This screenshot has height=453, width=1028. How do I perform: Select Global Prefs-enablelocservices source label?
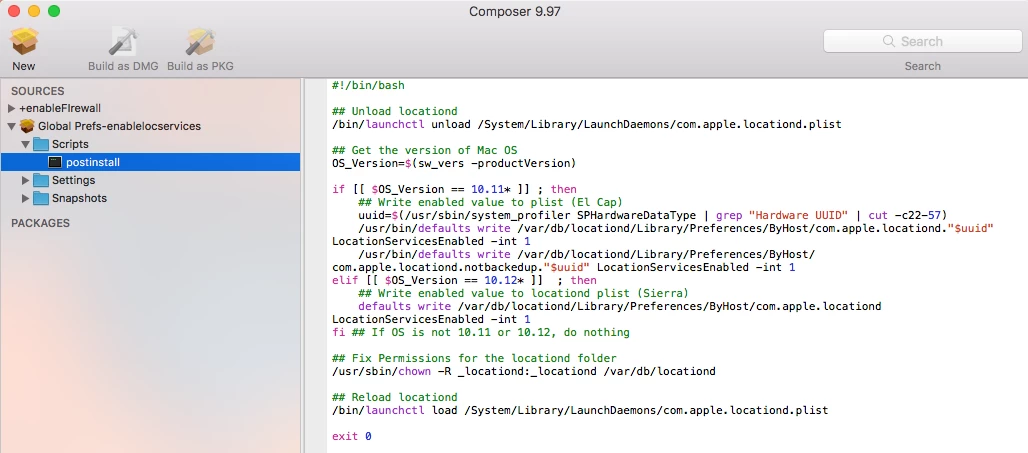tap(119, 126)
